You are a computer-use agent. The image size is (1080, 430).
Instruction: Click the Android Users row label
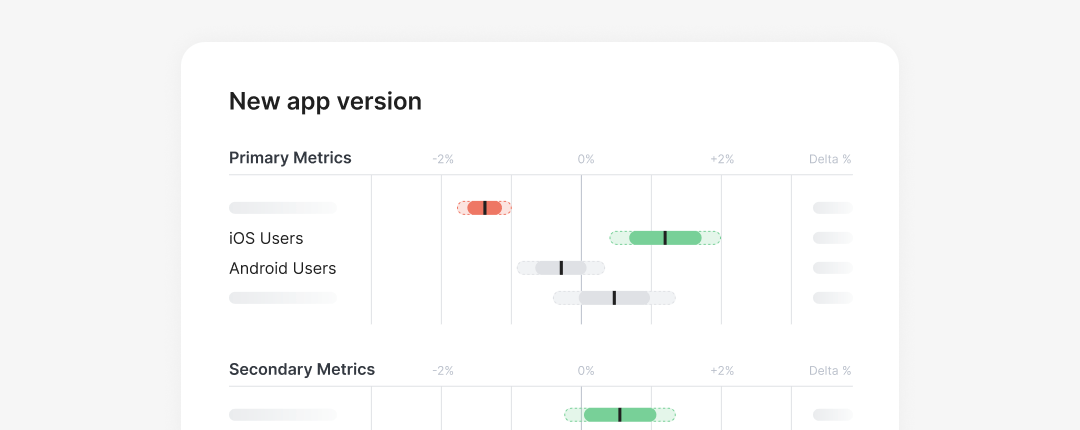[282, 269]
